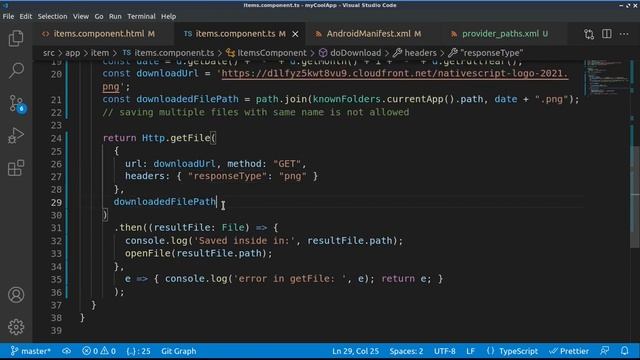The width and height of the screenshot is (640, 360).
Task: Open the Run menu
Action: (115, 17)
